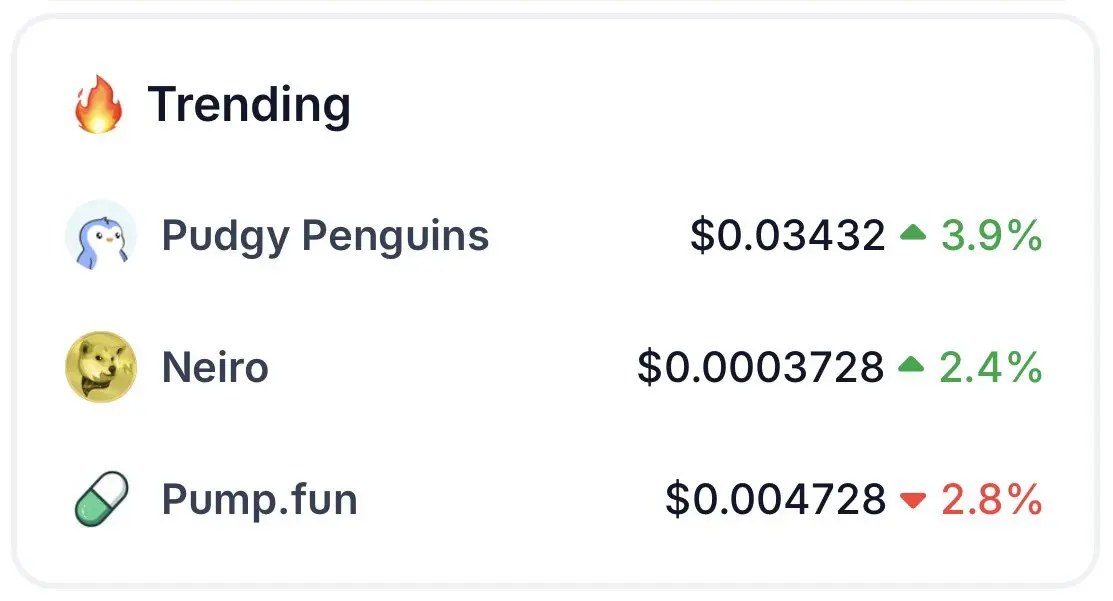Select the 3.9% change for Pudgy Penguins
Image resolution: width=1113 pixels, height=601 pixels.
click(x=992, y=236)
